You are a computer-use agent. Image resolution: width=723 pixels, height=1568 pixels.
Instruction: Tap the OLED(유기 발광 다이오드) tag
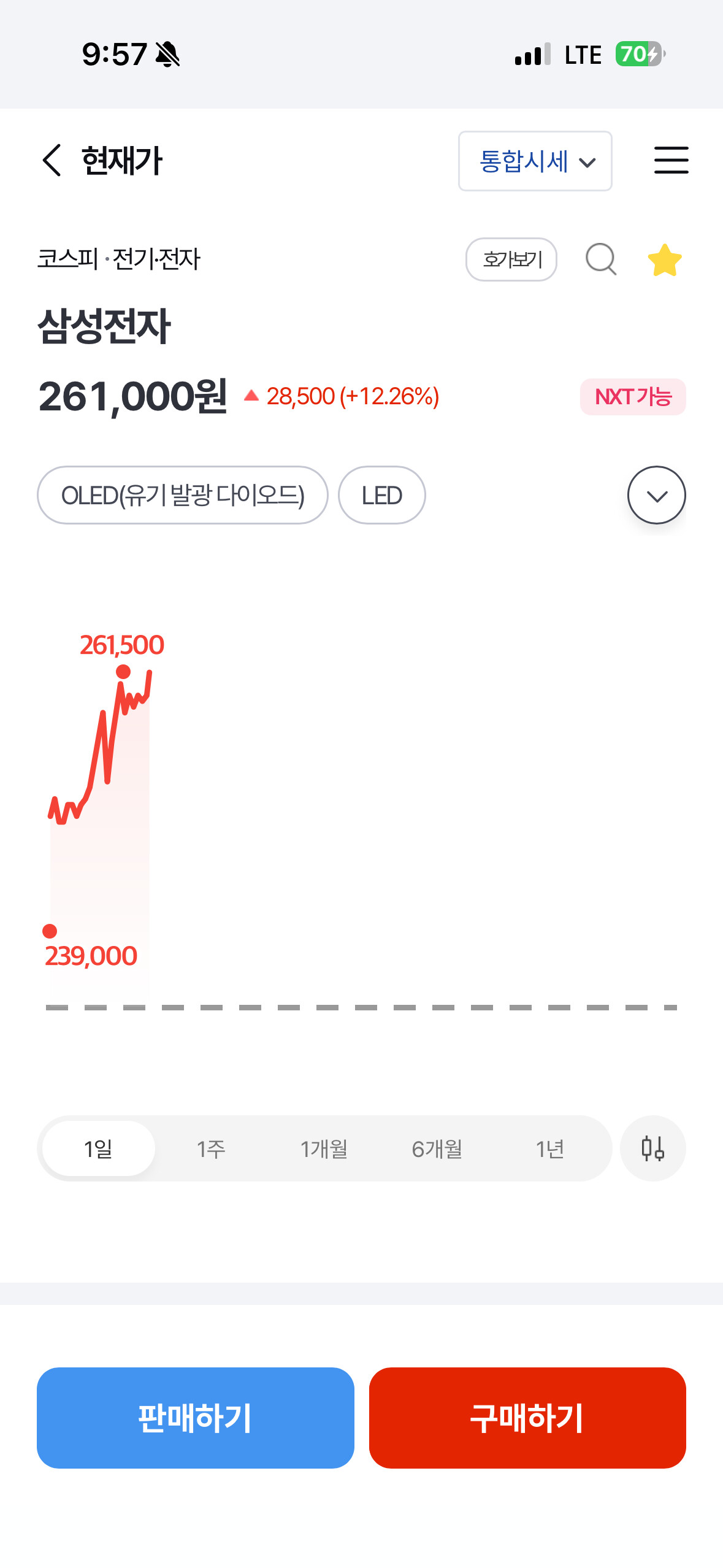click(183, 495)
